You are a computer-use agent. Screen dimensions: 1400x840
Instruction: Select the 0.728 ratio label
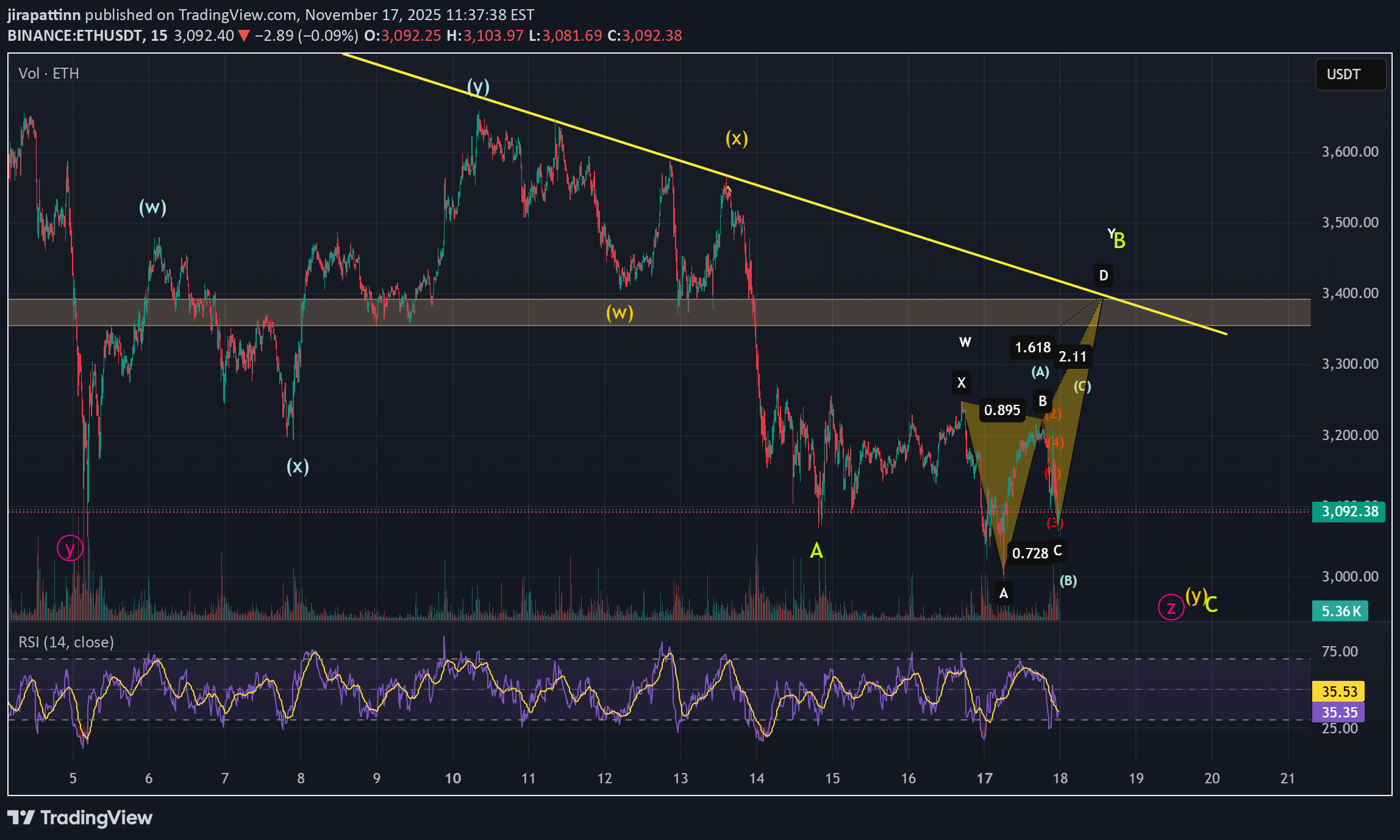[x=1029, y=553]
